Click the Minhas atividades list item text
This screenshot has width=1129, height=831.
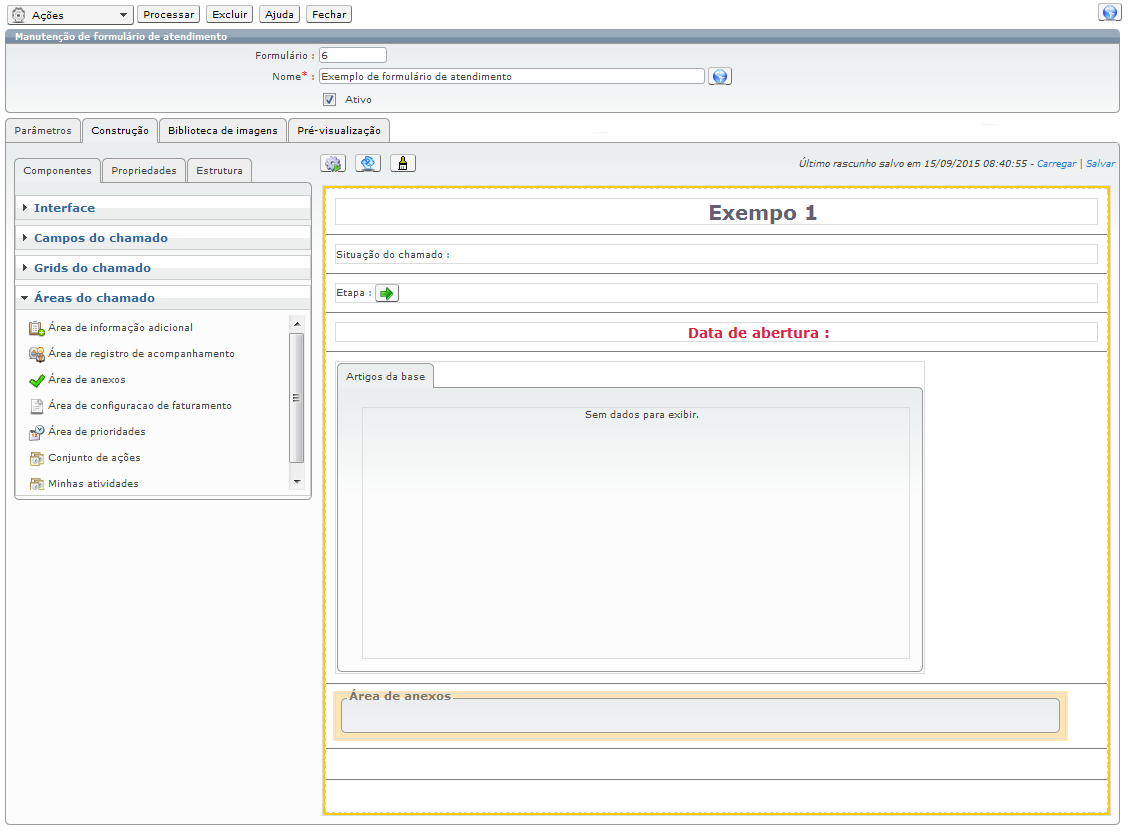pyautogui.click(x=94, y=483)
